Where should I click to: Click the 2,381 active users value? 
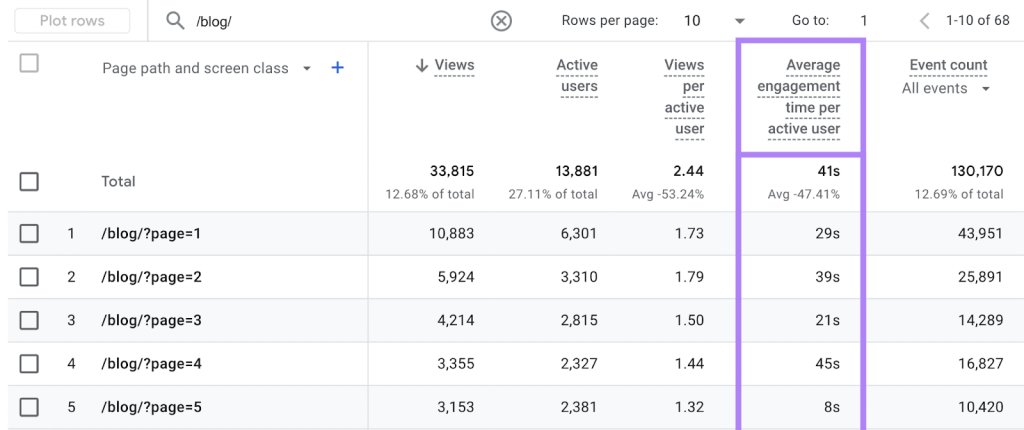click(x=577, y=408)
